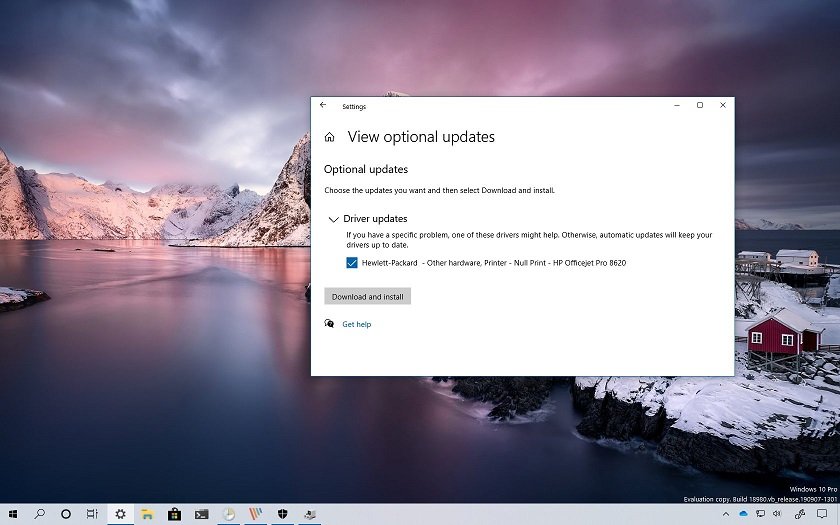Collapse the Driver updates section
840x525 pixels.
(x=333, y=219)
